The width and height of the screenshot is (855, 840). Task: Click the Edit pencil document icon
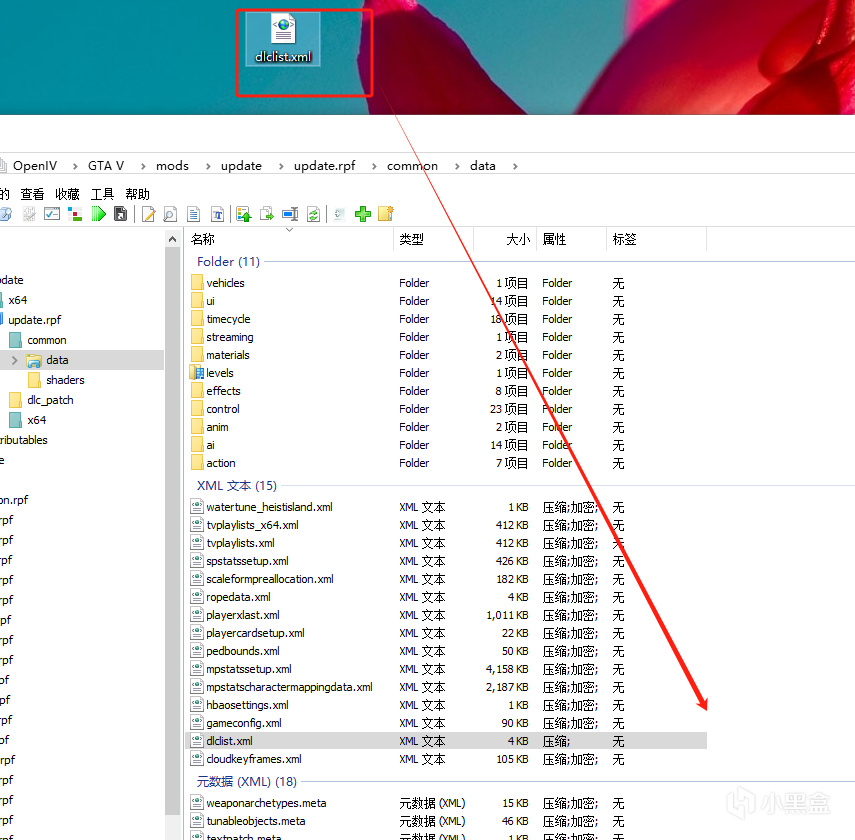pyautogui.click(x=148, y=214)
